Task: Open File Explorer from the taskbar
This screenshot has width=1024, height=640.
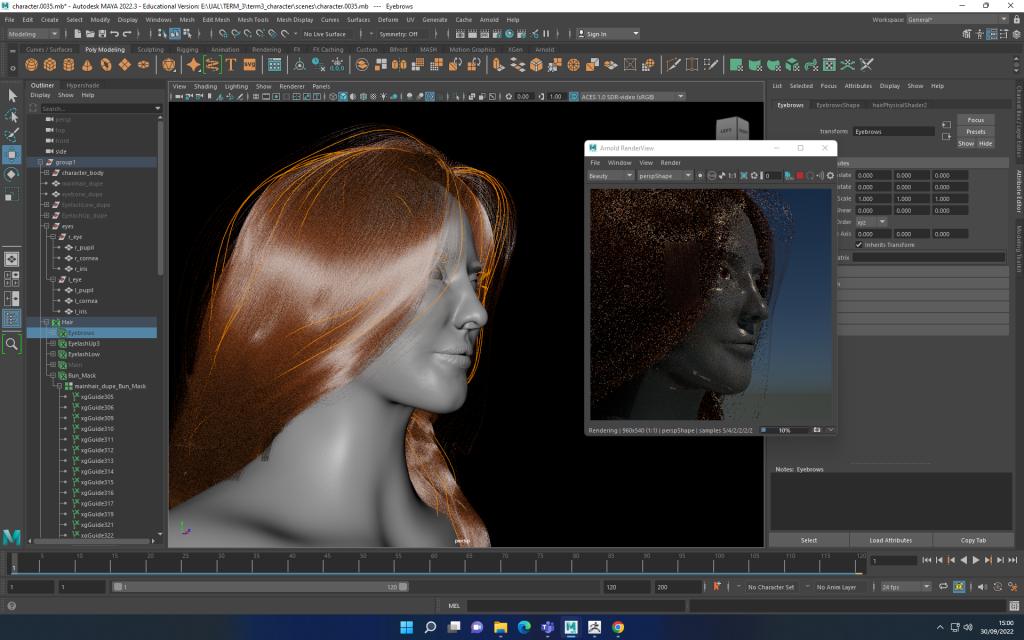Action: tap(500, 627)
